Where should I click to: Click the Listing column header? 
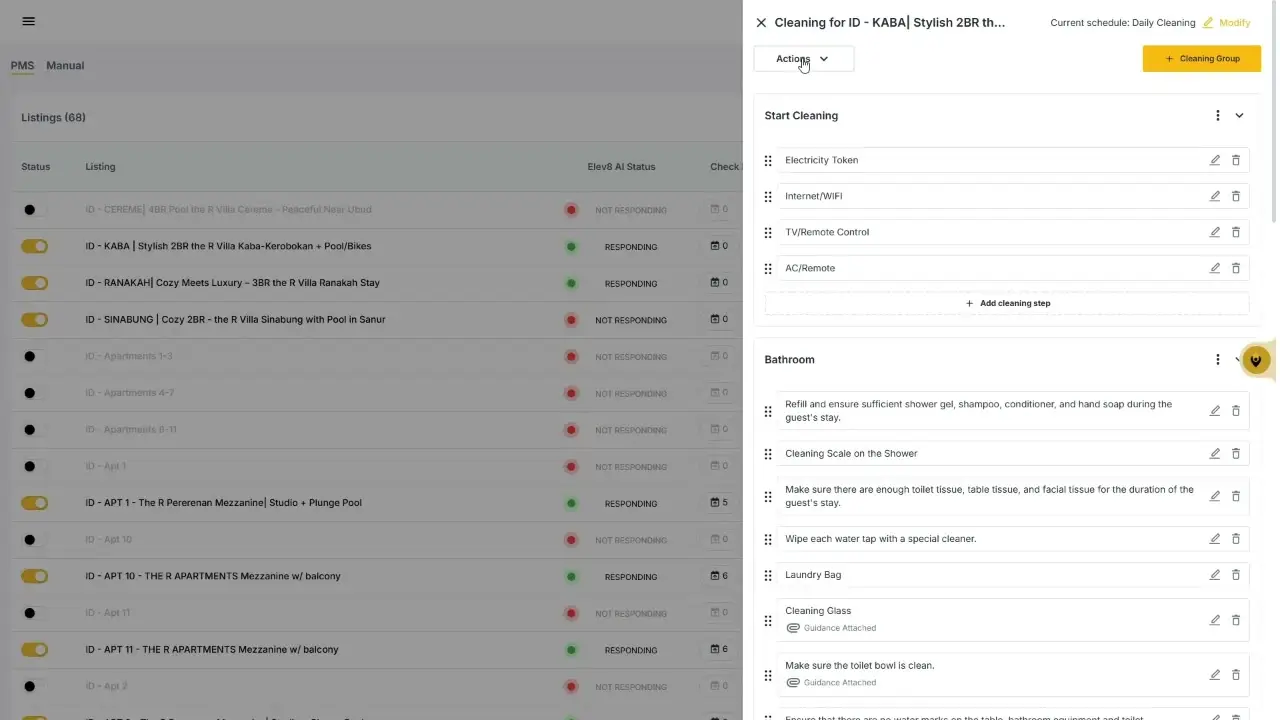coord(100,167)
